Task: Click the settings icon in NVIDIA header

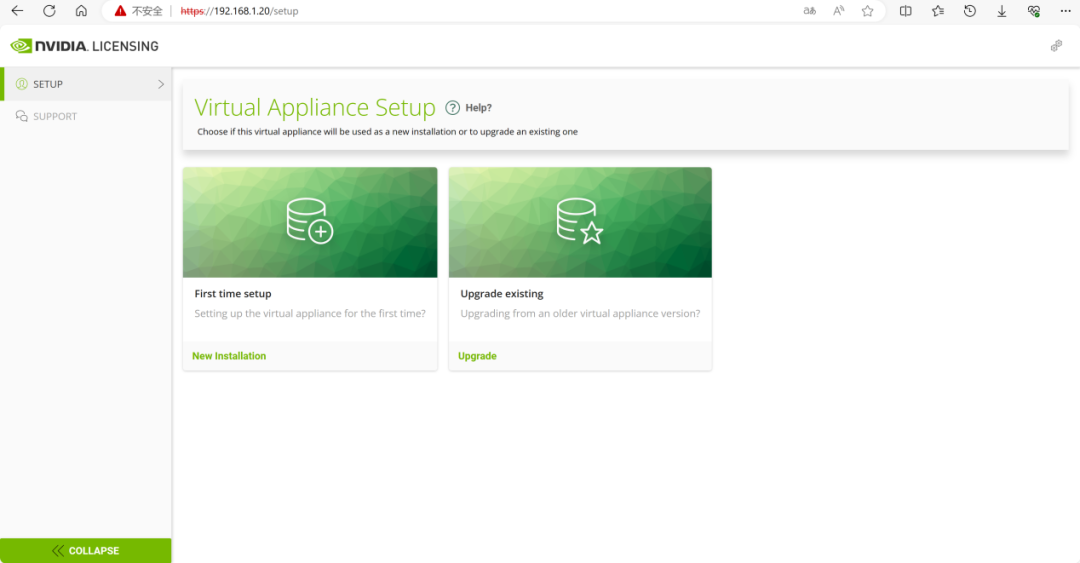Action: 1056,46
